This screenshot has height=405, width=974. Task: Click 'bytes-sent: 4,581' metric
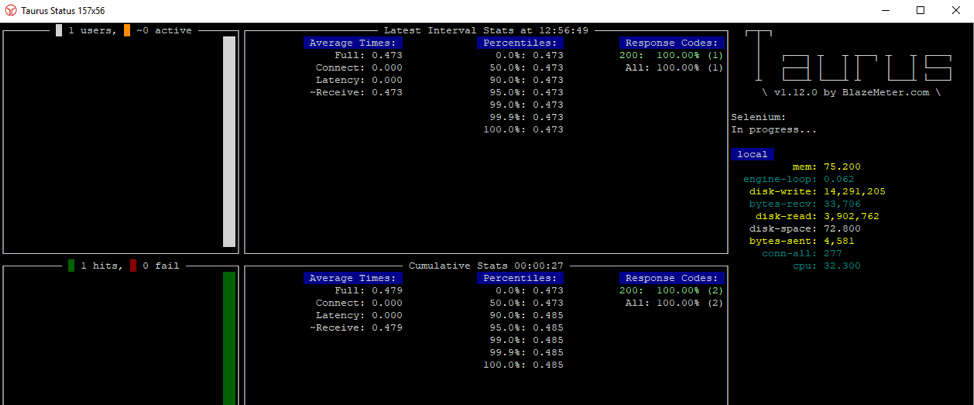[x=802, y=241]
